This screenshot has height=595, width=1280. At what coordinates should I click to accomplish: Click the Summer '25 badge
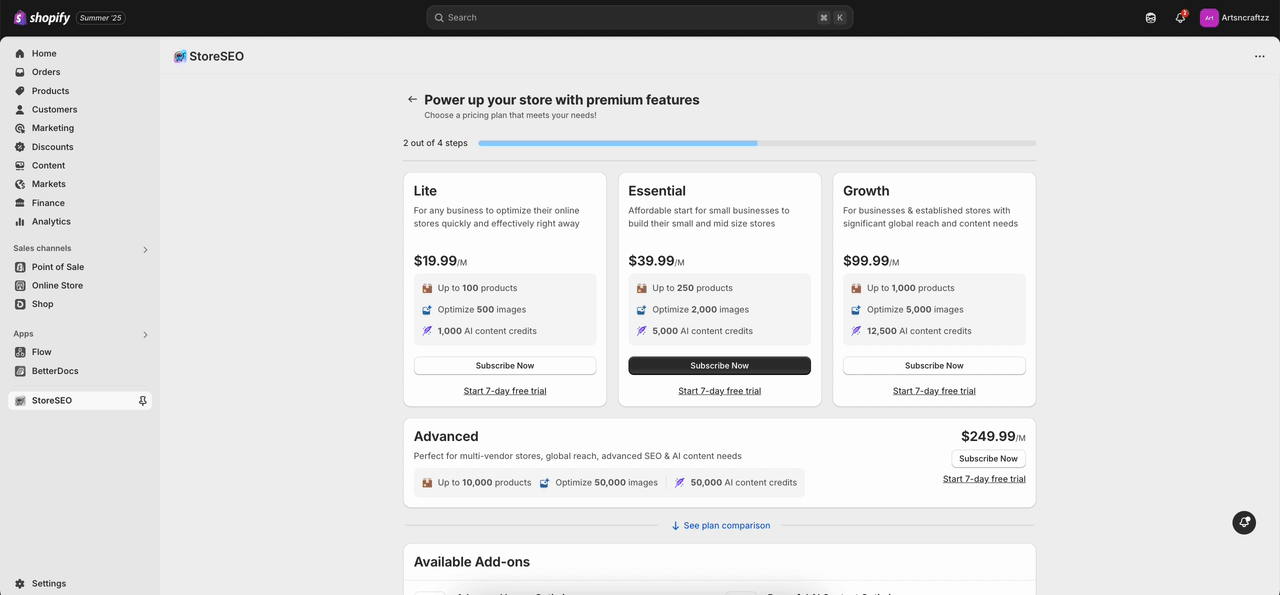click(101, 18)
